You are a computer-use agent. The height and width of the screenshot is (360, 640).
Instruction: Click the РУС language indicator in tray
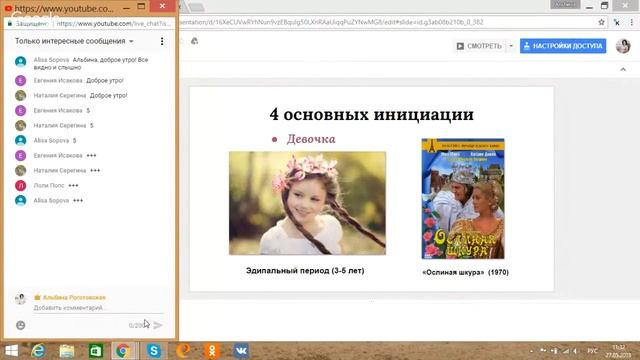592,351
